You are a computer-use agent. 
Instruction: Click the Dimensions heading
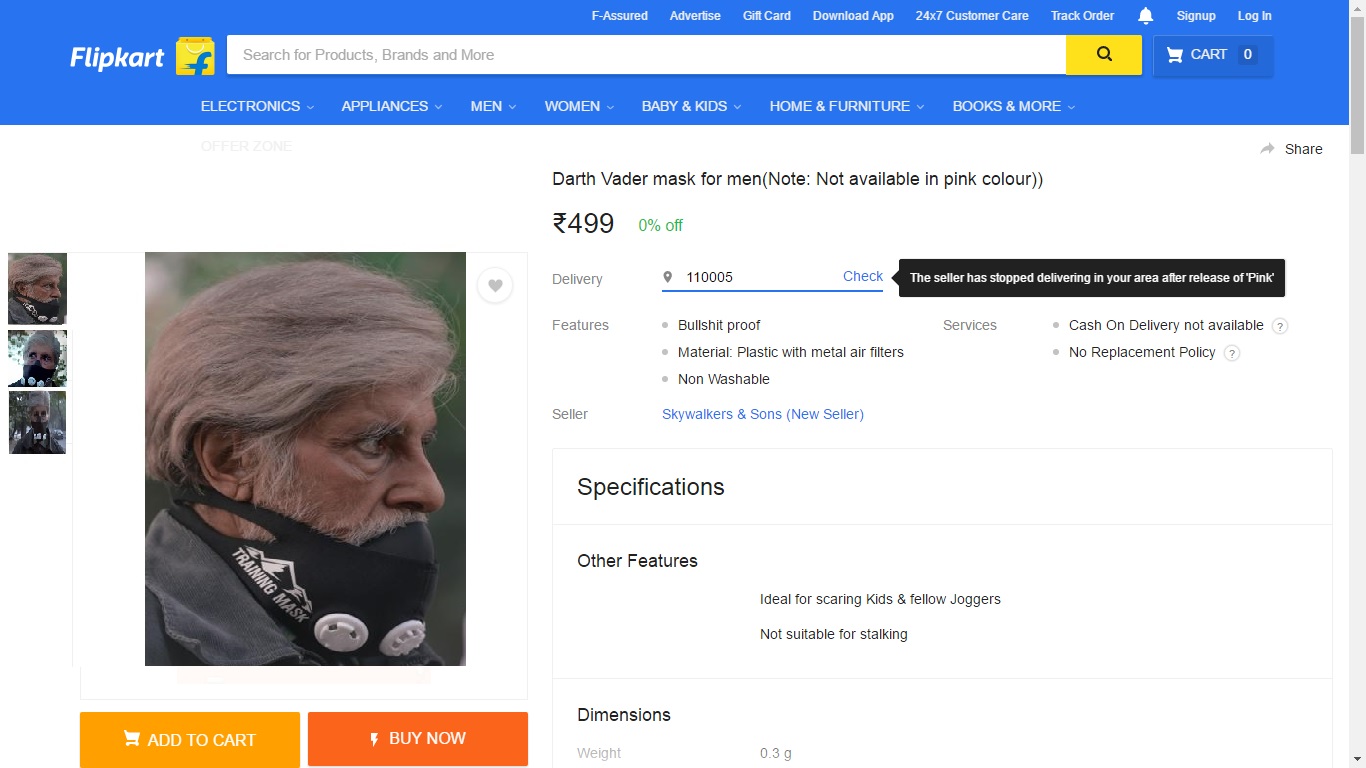[624, 715]
